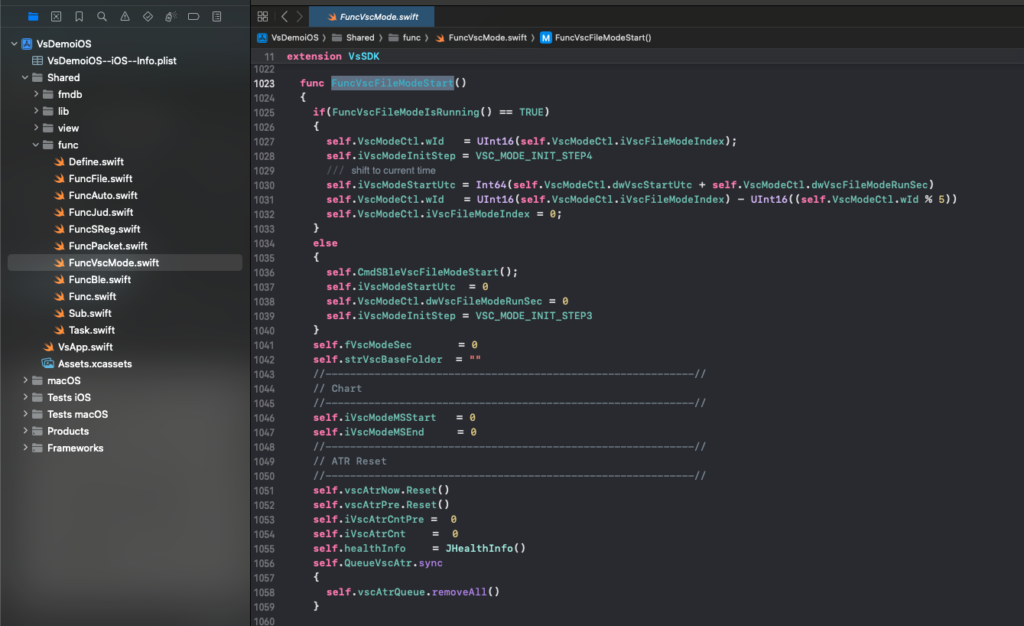Show the Bookmark navigator

[79, 17]
